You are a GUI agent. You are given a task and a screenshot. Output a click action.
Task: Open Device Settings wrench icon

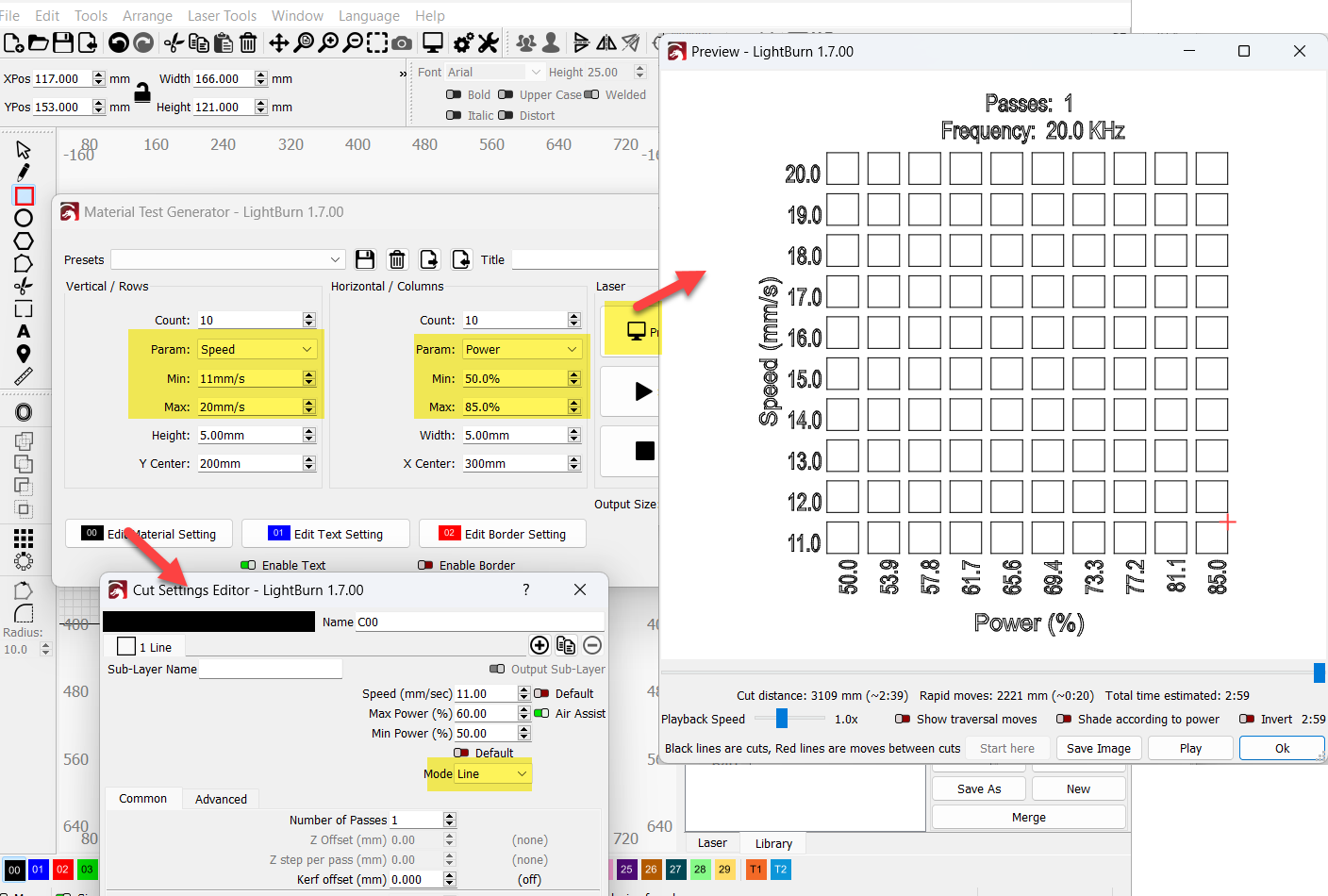488,42
